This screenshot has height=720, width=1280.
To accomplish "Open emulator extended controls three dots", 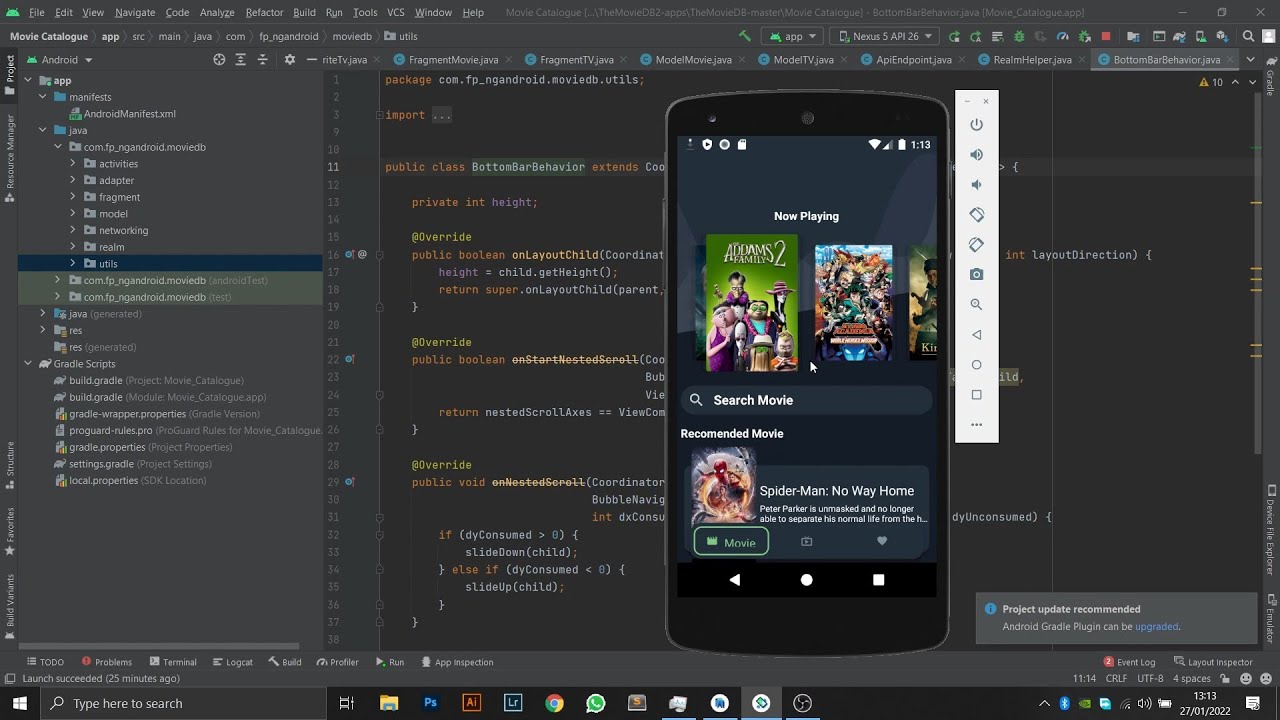I will pyautogui.click(x=976, y=424).
